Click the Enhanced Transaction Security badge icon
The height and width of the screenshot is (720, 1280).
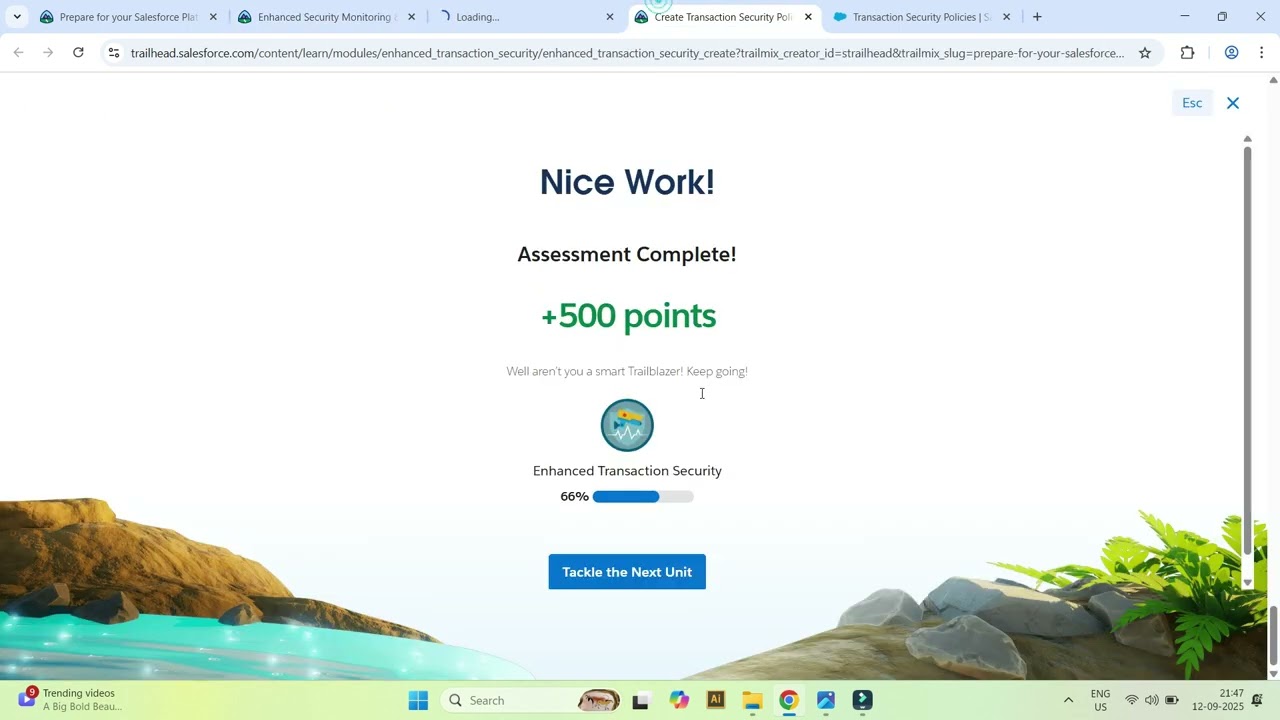(x=627, y=425)
